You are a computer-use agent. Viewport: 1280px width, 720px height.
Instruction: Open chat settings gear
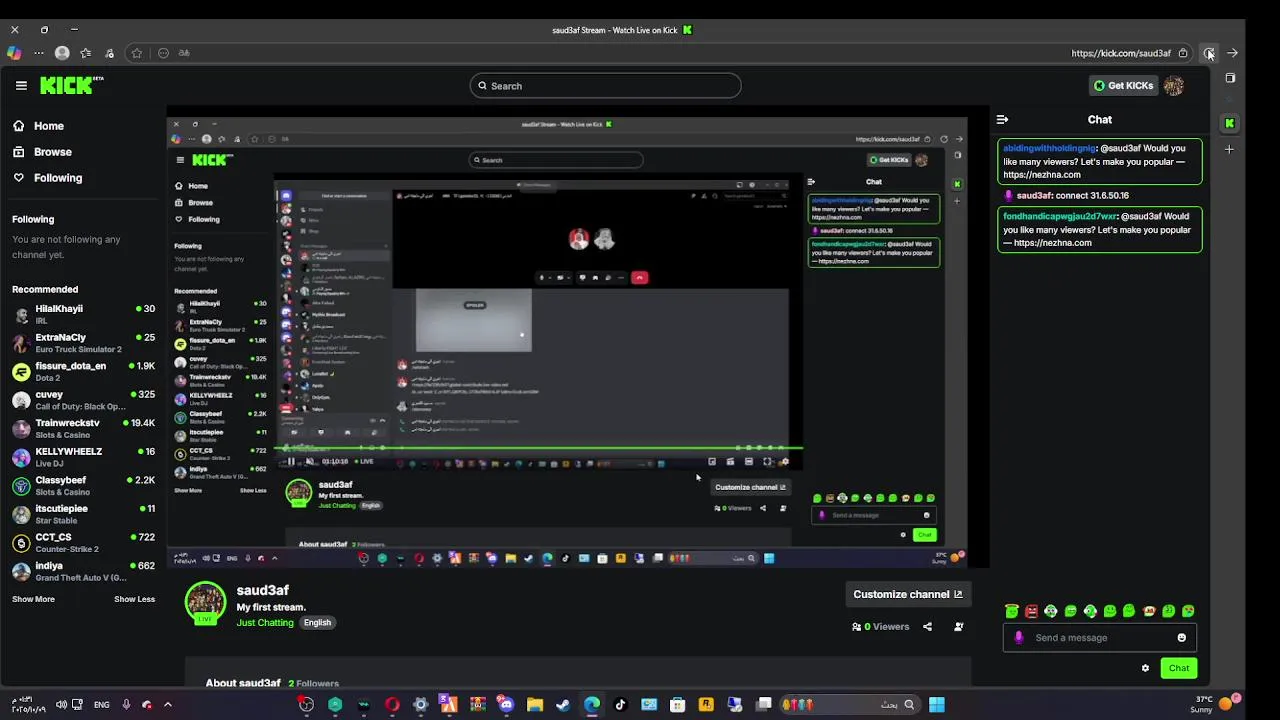click(1145, 668)
